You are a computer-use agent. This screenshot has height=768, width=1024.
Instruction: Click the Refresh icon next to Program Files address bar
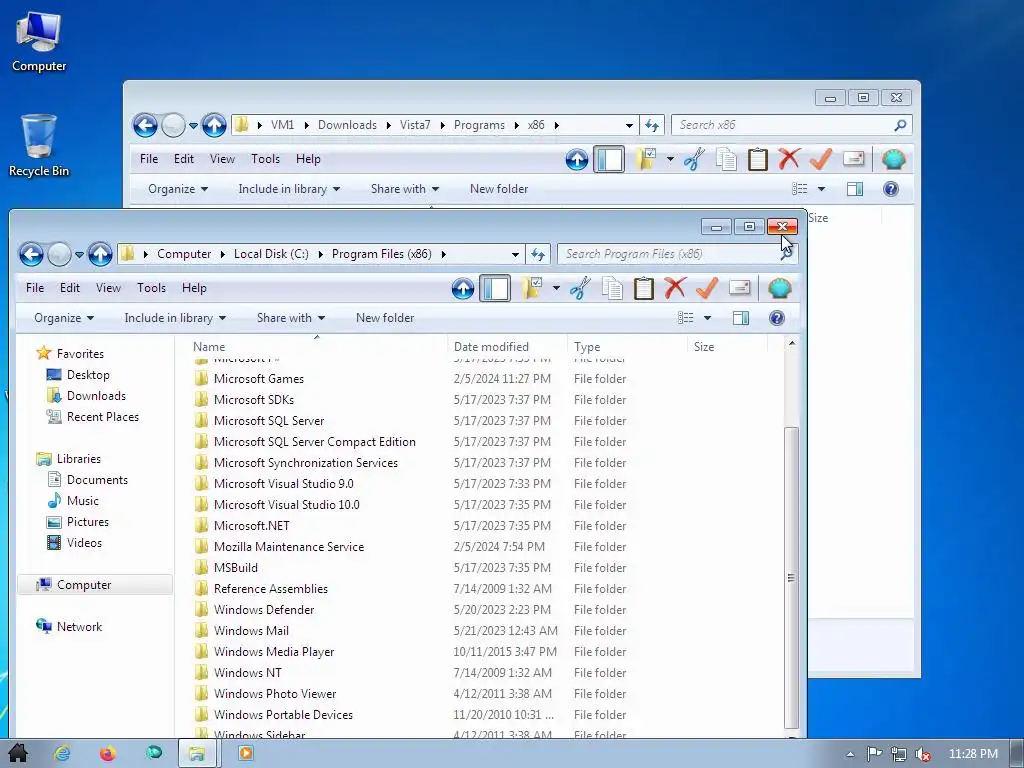(538, 254)
